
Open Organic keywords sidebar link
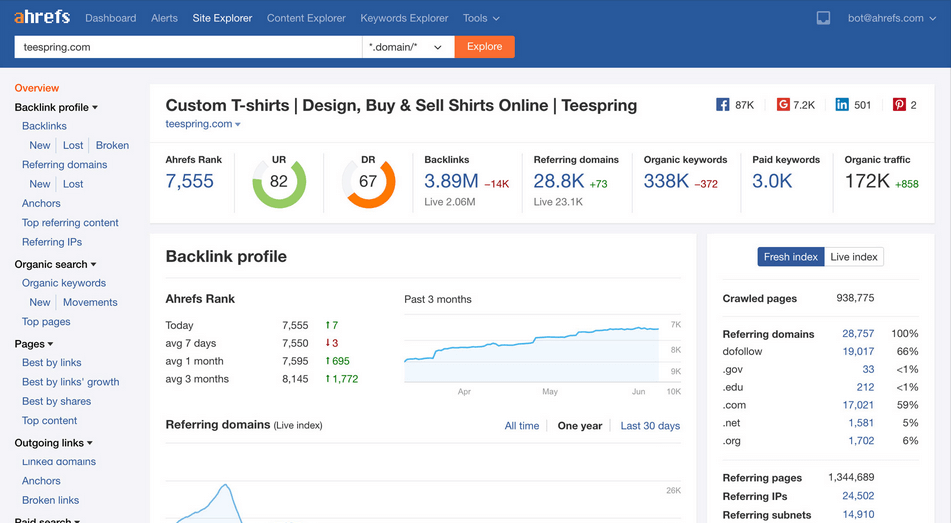coord(64,283)
